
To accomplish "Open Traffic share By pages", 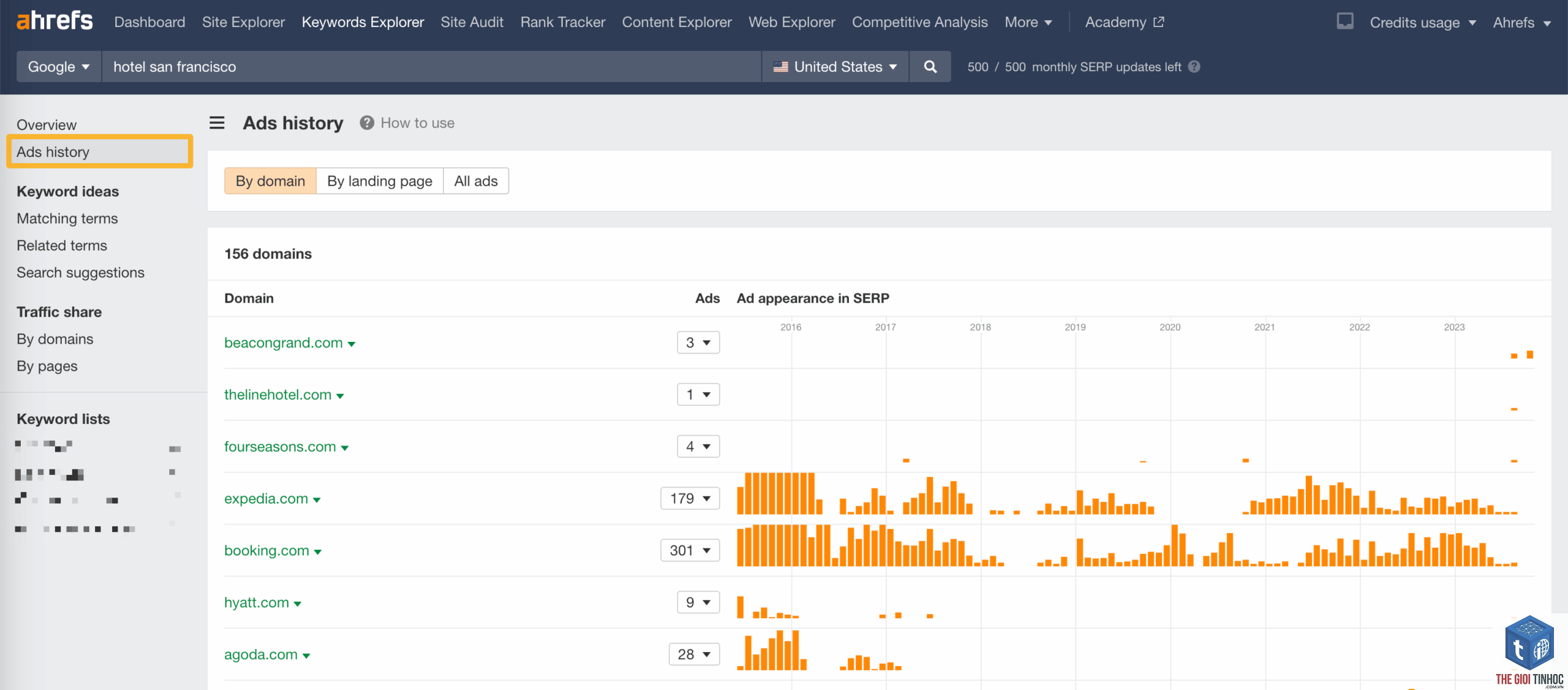I will (47, 366).
